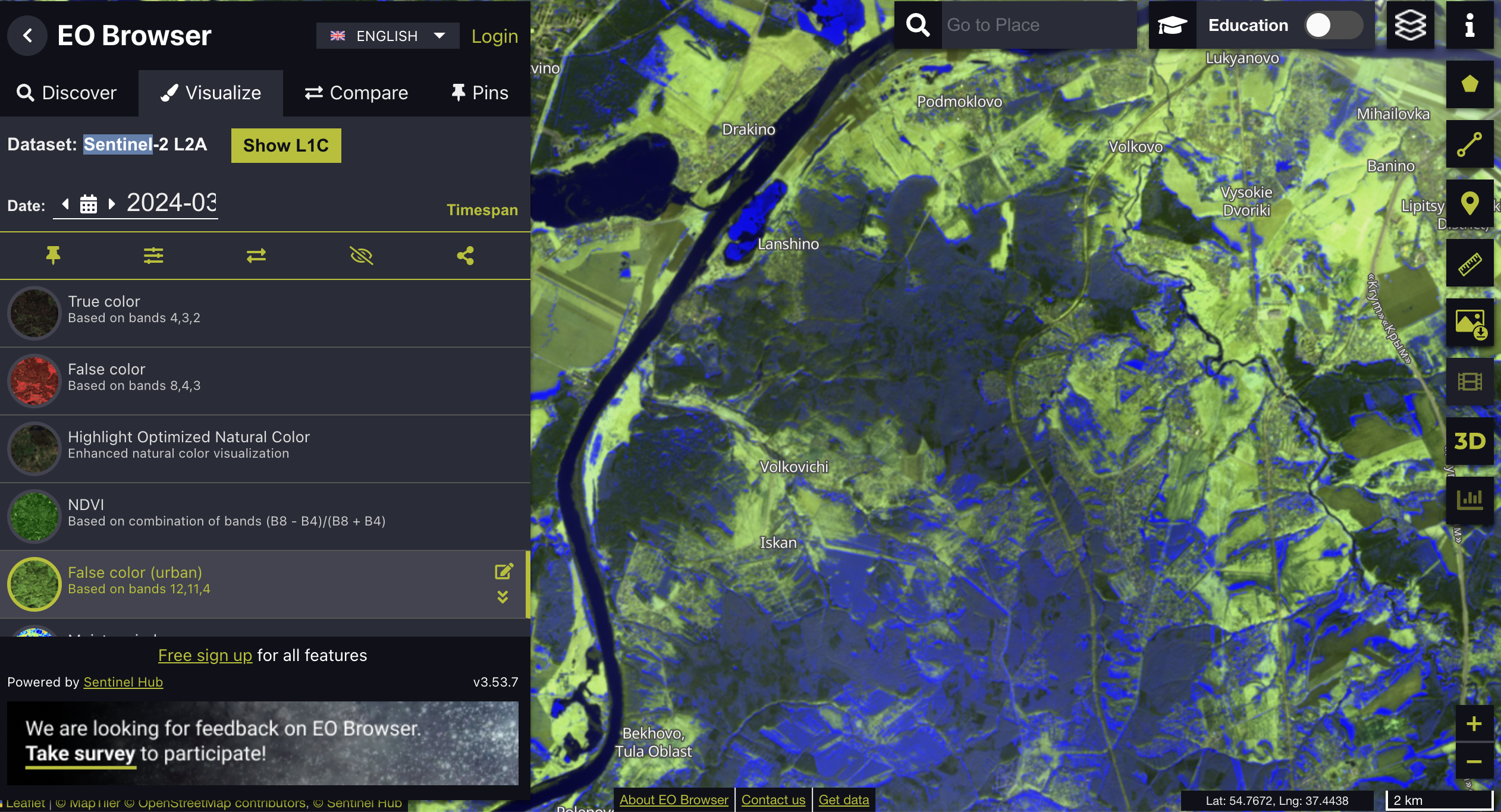Pin the current layer with the pin icon

click(x=53, y=256)
